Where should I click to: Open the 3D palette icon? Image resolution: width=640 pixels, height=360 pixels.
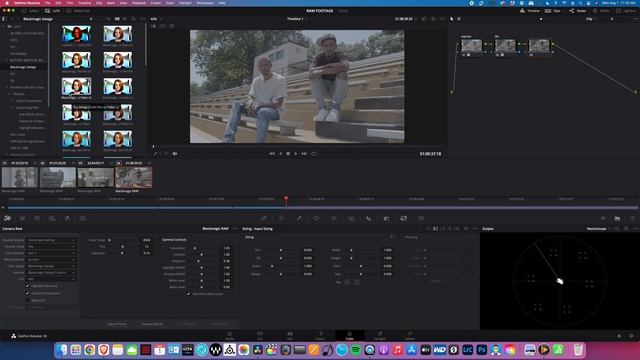point(421,219)
